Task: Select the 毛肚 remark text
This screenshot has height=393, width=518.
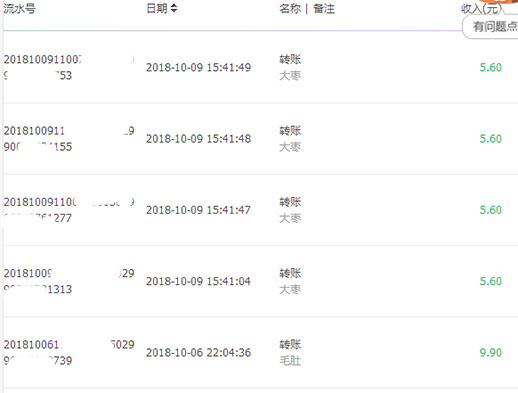Action: point(290,361)
